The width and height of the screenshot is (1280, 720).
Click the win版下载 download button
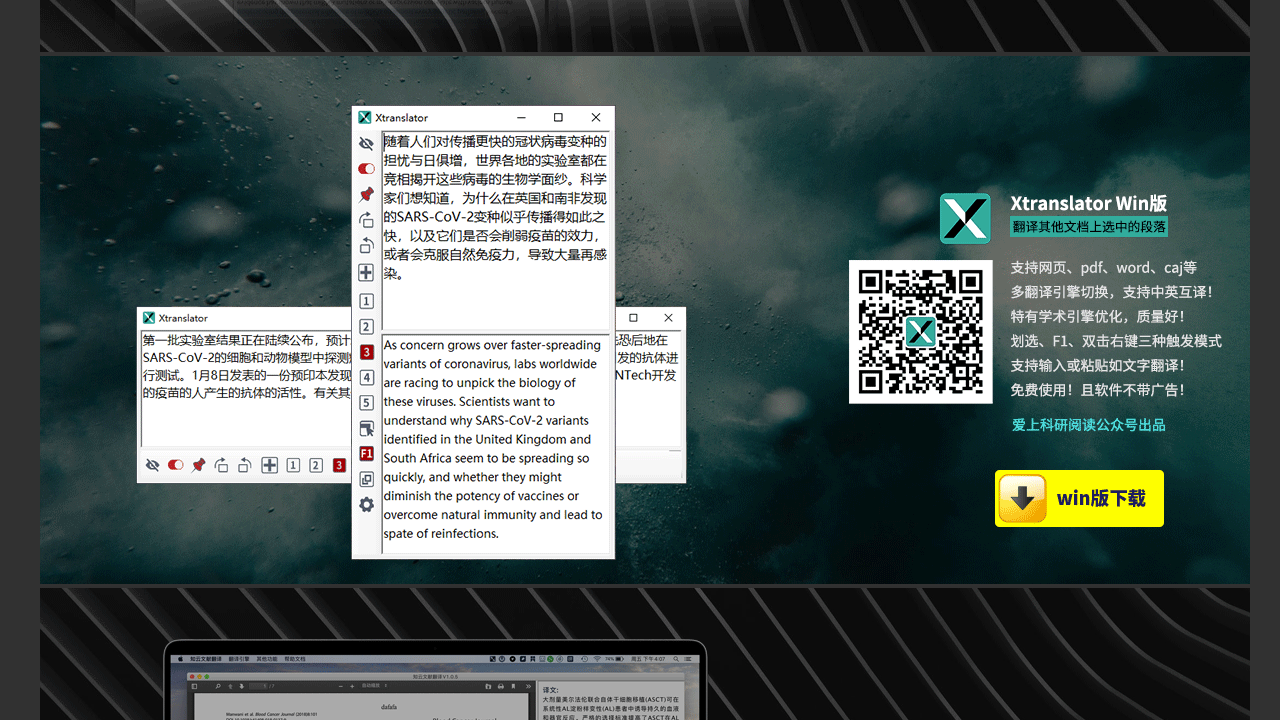(x=1079, y=498)
